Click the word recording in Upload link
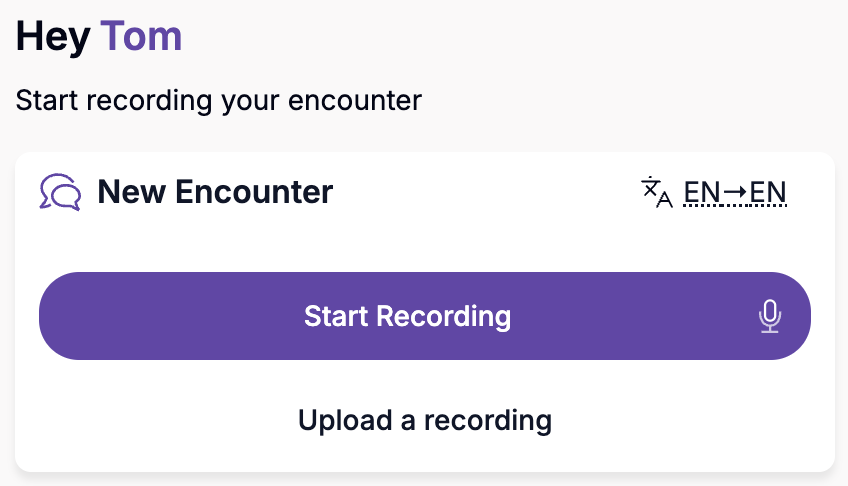This screenshot has height=486, width=848. [x=488, y=420]
